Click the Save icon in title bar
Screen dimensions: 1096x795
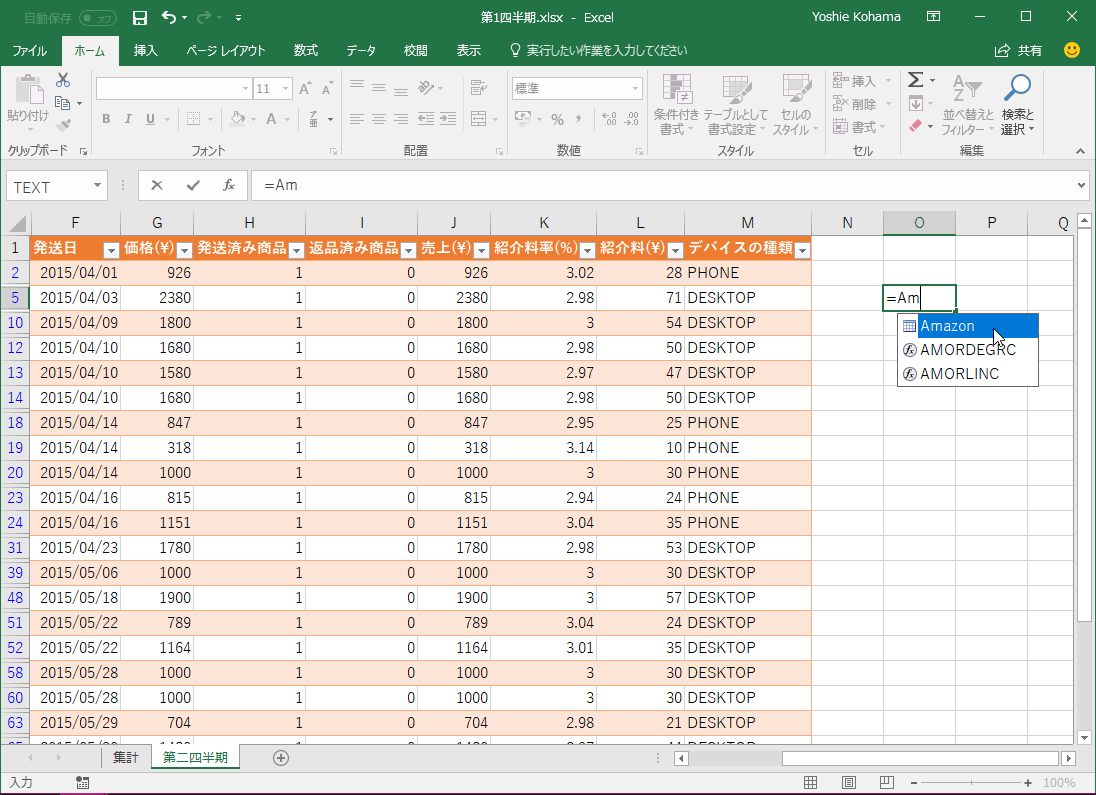click(x=140, y=18)
